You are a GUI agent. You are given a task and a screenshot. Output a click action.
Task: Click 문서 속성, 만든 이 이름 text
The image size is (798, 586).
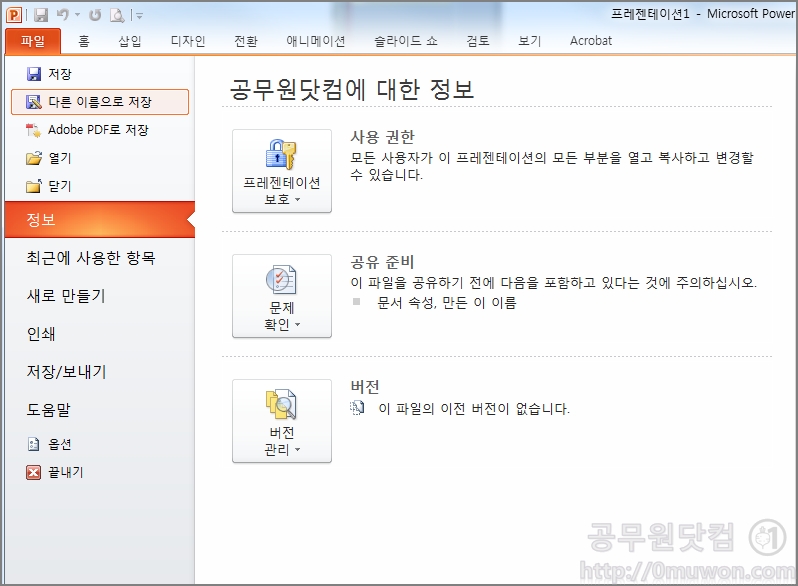[446, 303]
